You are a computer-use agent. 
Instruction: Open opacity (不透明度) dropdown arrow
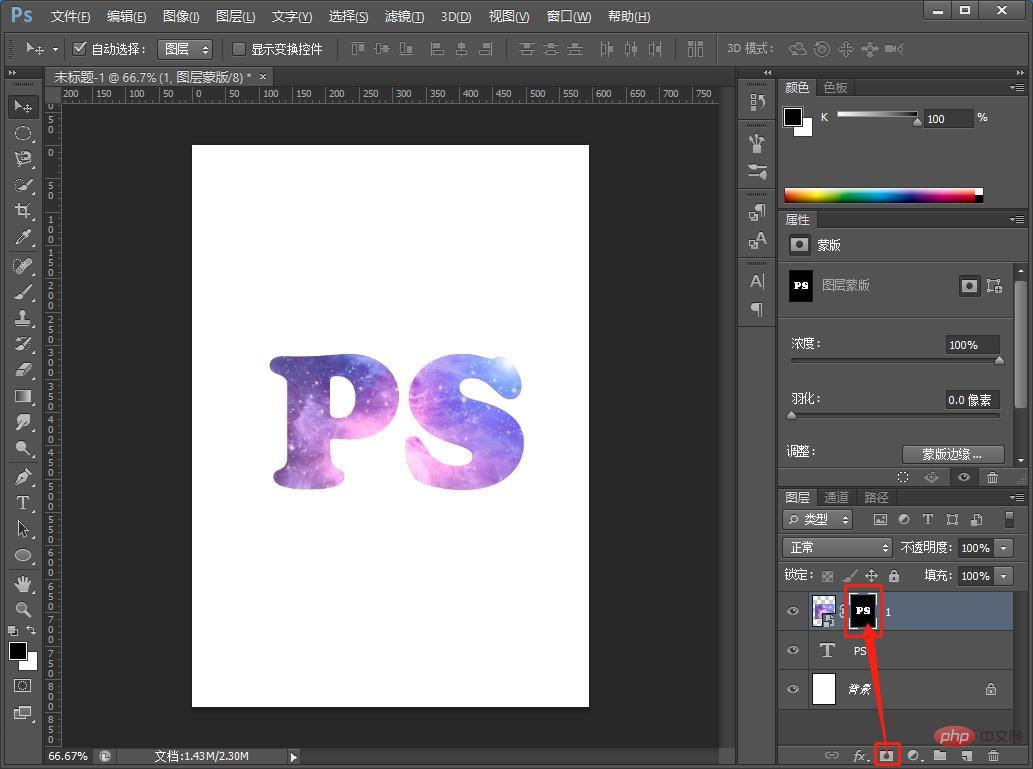(x=1004, y=548)
